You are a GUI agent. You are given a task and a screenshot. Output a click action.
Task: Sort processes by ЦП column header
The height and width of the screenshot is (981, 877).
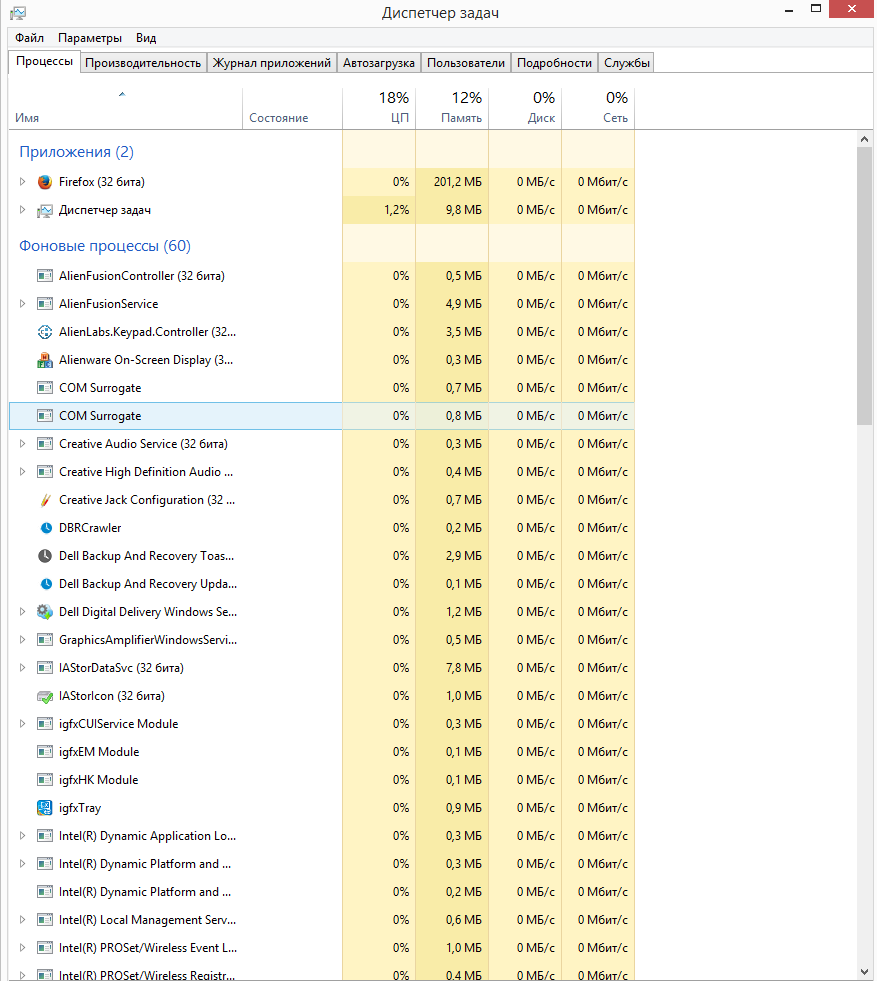point(379,108)
